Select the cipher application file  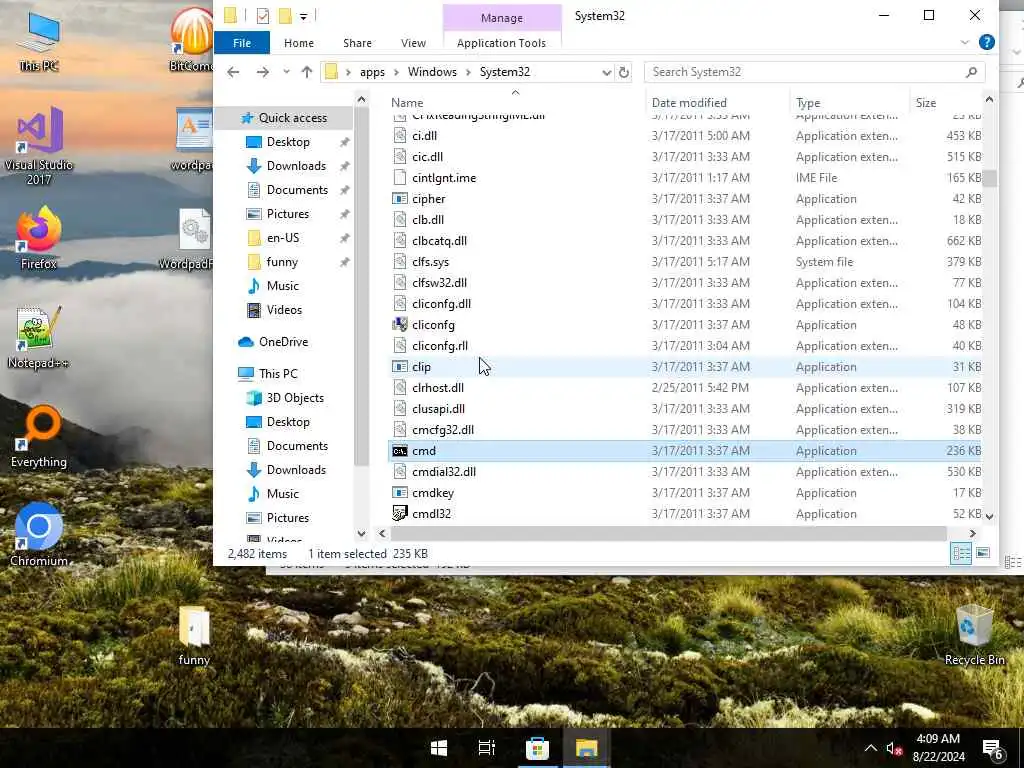(684, 199)
